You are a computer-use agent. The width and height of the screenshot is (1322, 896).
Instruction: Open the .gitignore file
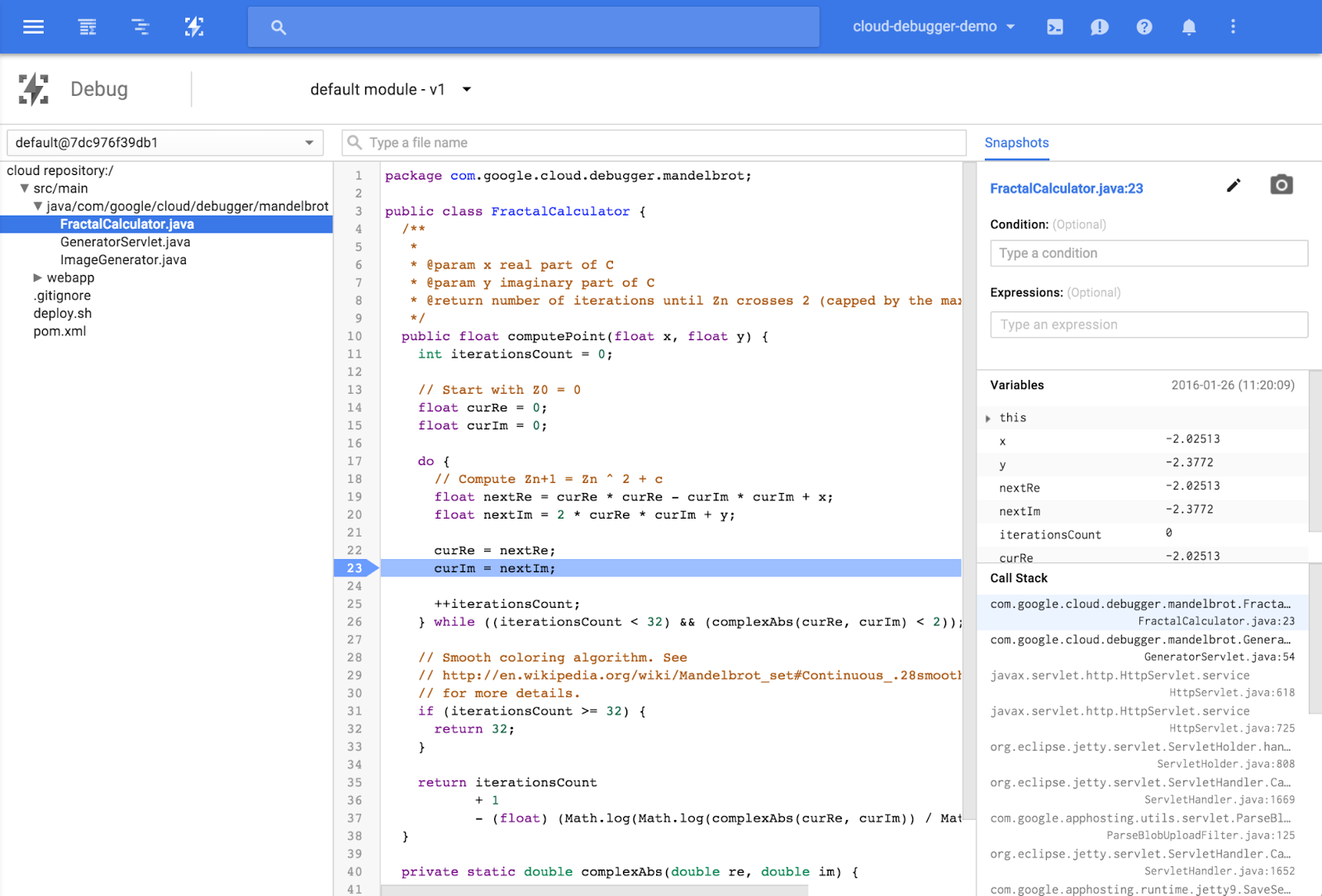62,296
